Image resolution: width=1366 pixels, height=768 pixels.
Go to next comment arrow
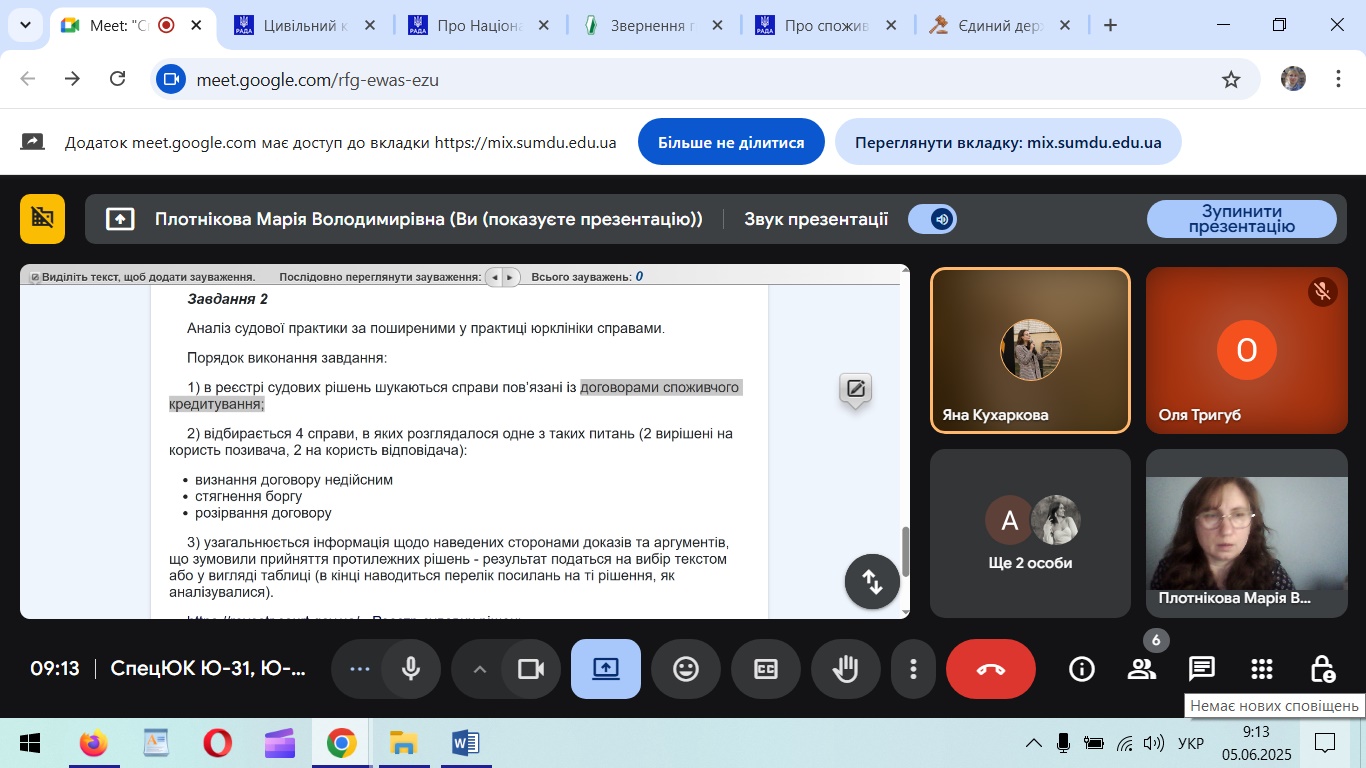pos(510,277)
